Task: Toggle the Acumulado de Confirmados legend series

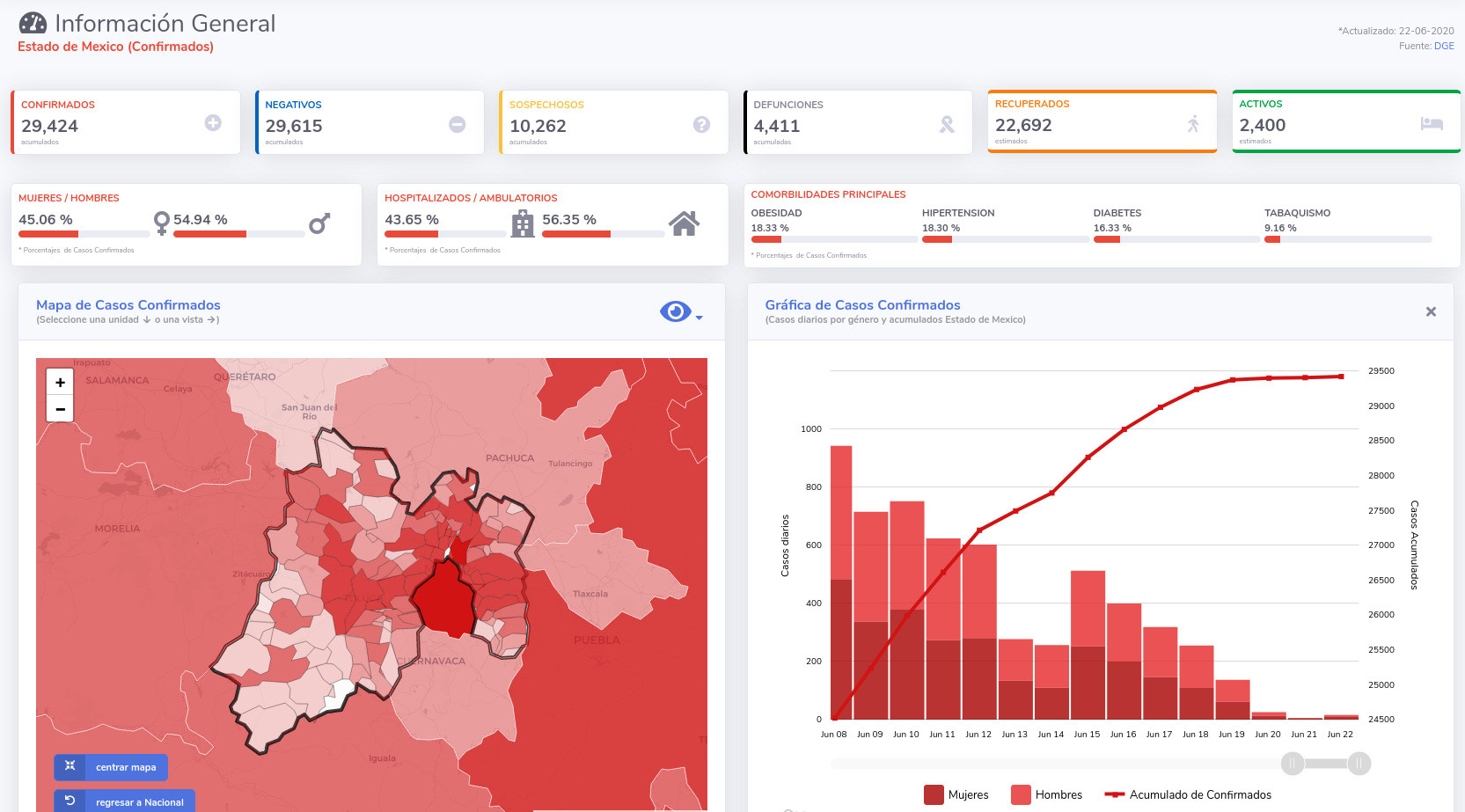Action: 1188,794
